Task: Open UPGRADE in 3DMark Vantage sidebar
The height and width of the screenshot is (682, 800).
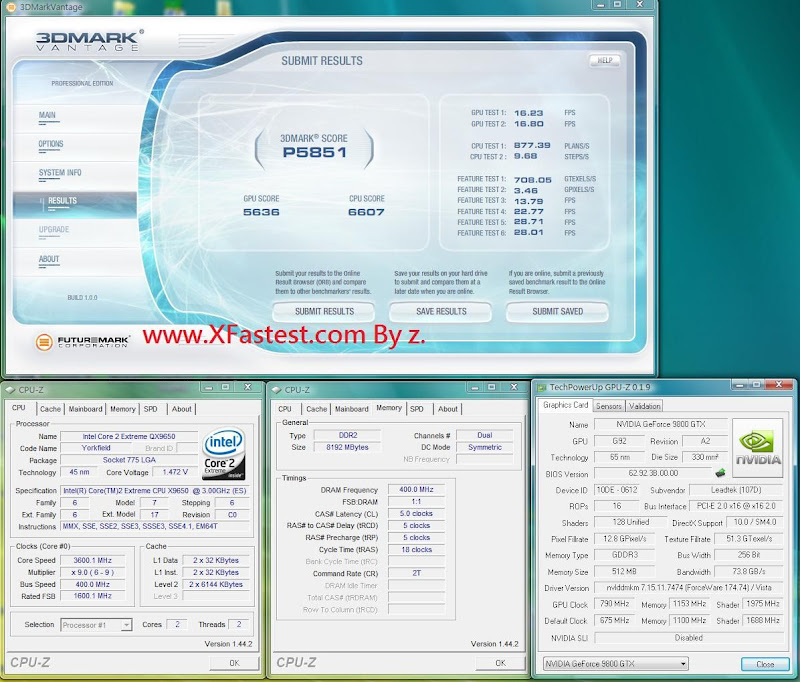Action: [x=54, y=230]
